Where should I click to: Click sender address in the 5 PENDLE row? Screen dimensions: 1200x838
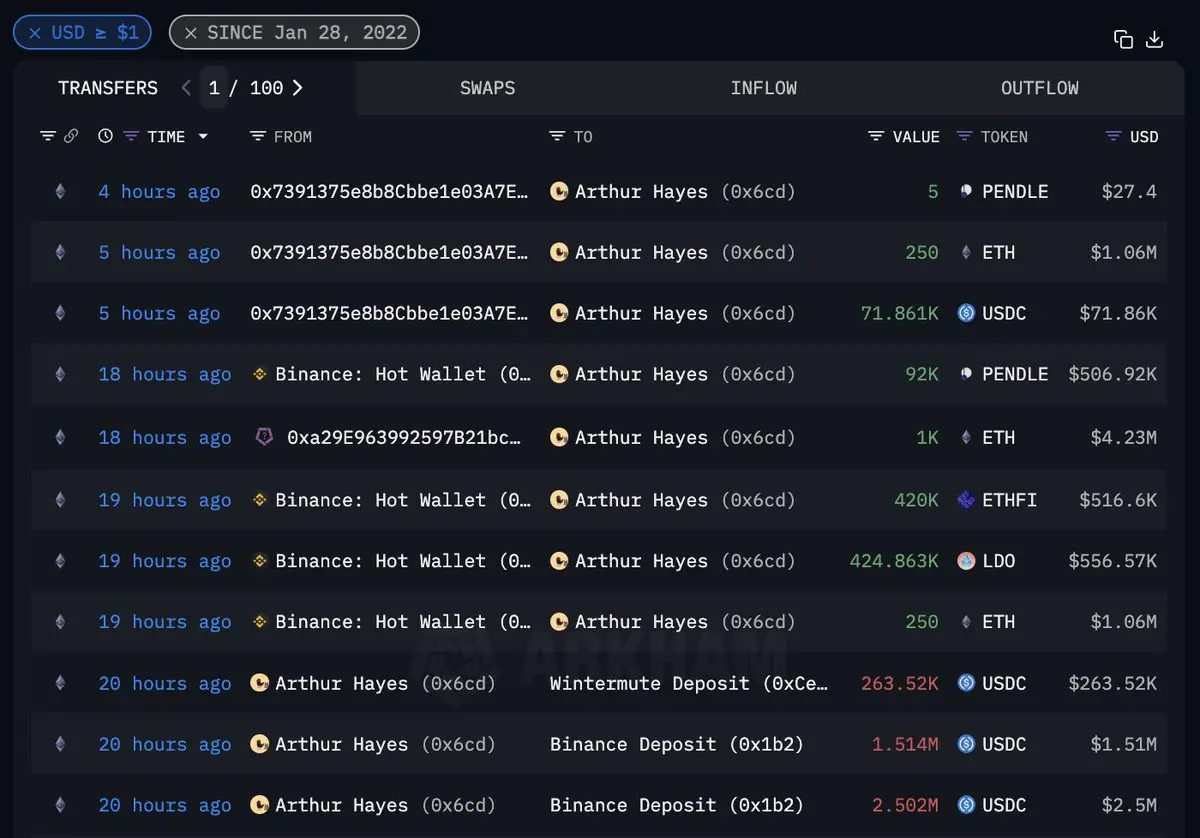tap(390, 192)
